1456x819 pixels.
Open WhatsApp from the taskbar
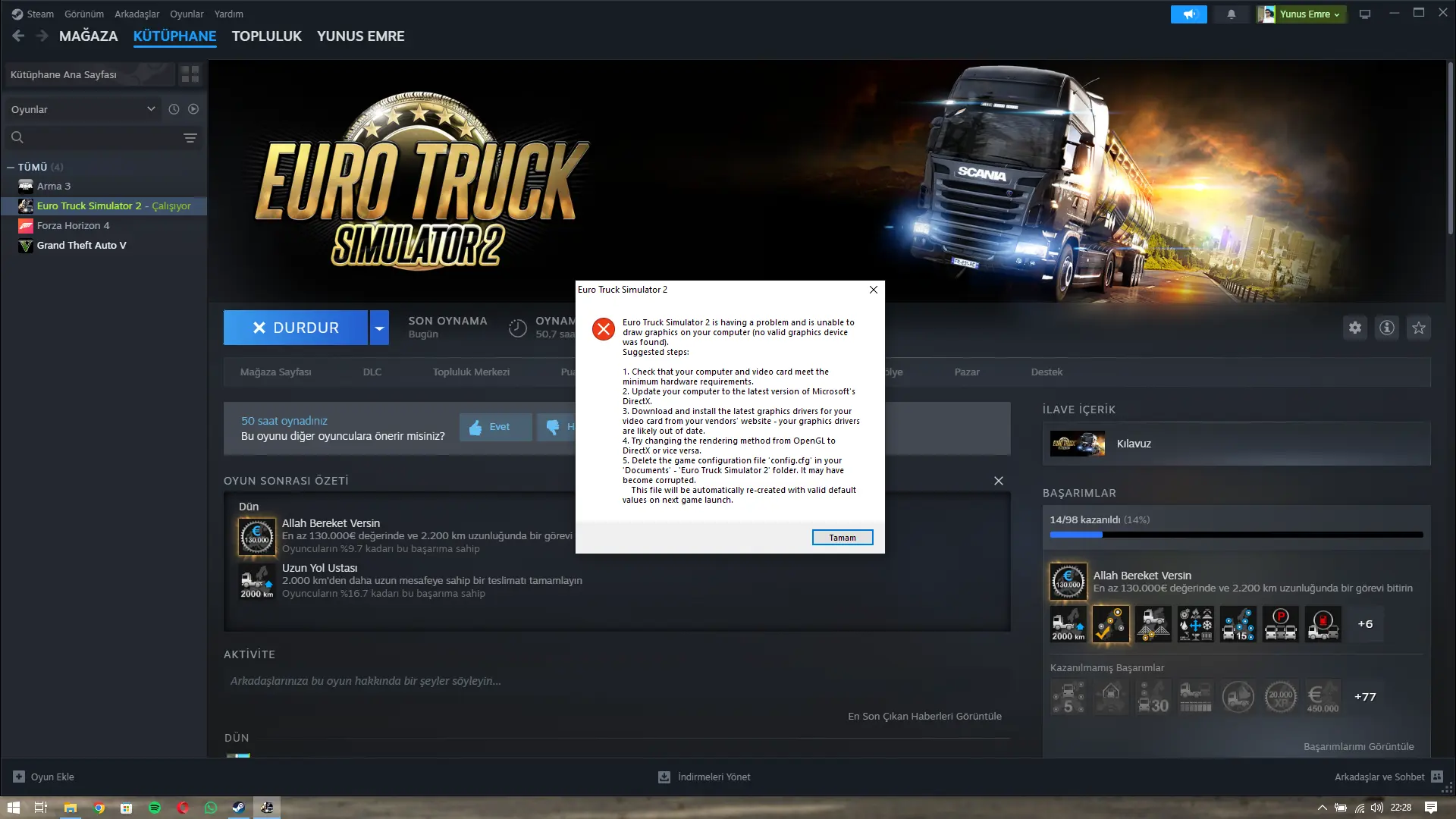click(211, 808)
